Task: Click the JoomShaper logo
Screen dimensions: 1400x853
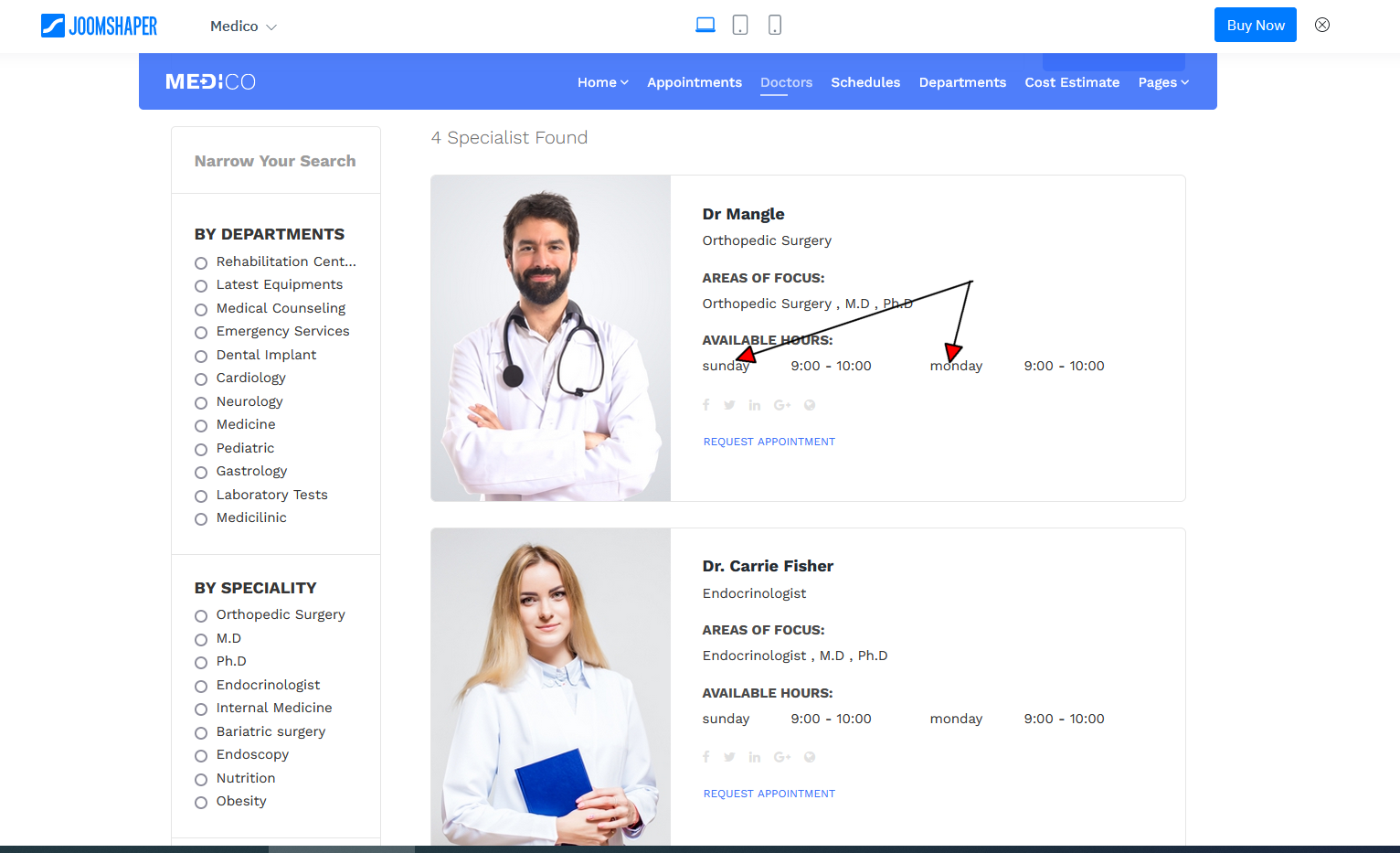Action: click(x=99, y=26)
